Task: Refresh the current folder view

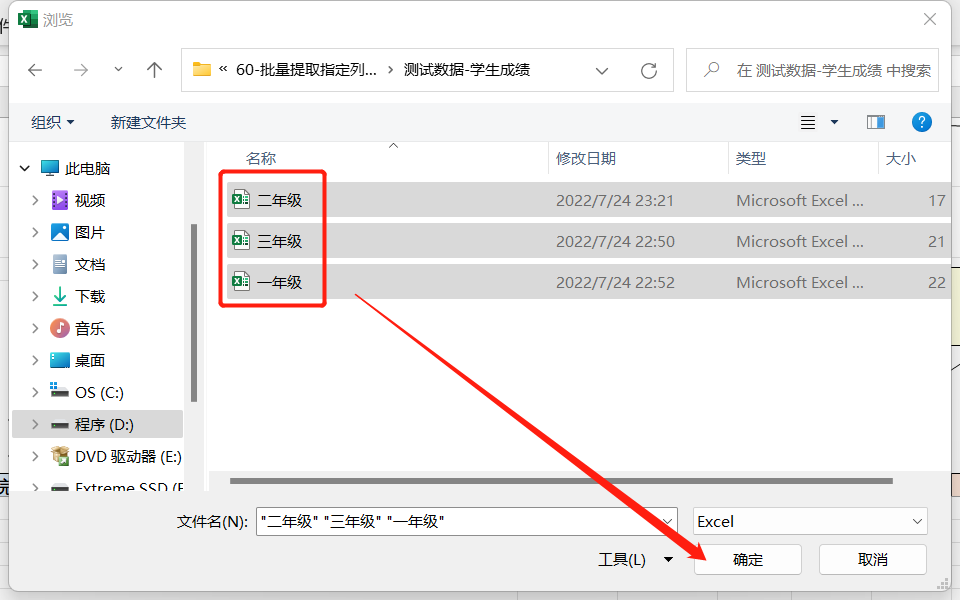Action: pos(649,71)
